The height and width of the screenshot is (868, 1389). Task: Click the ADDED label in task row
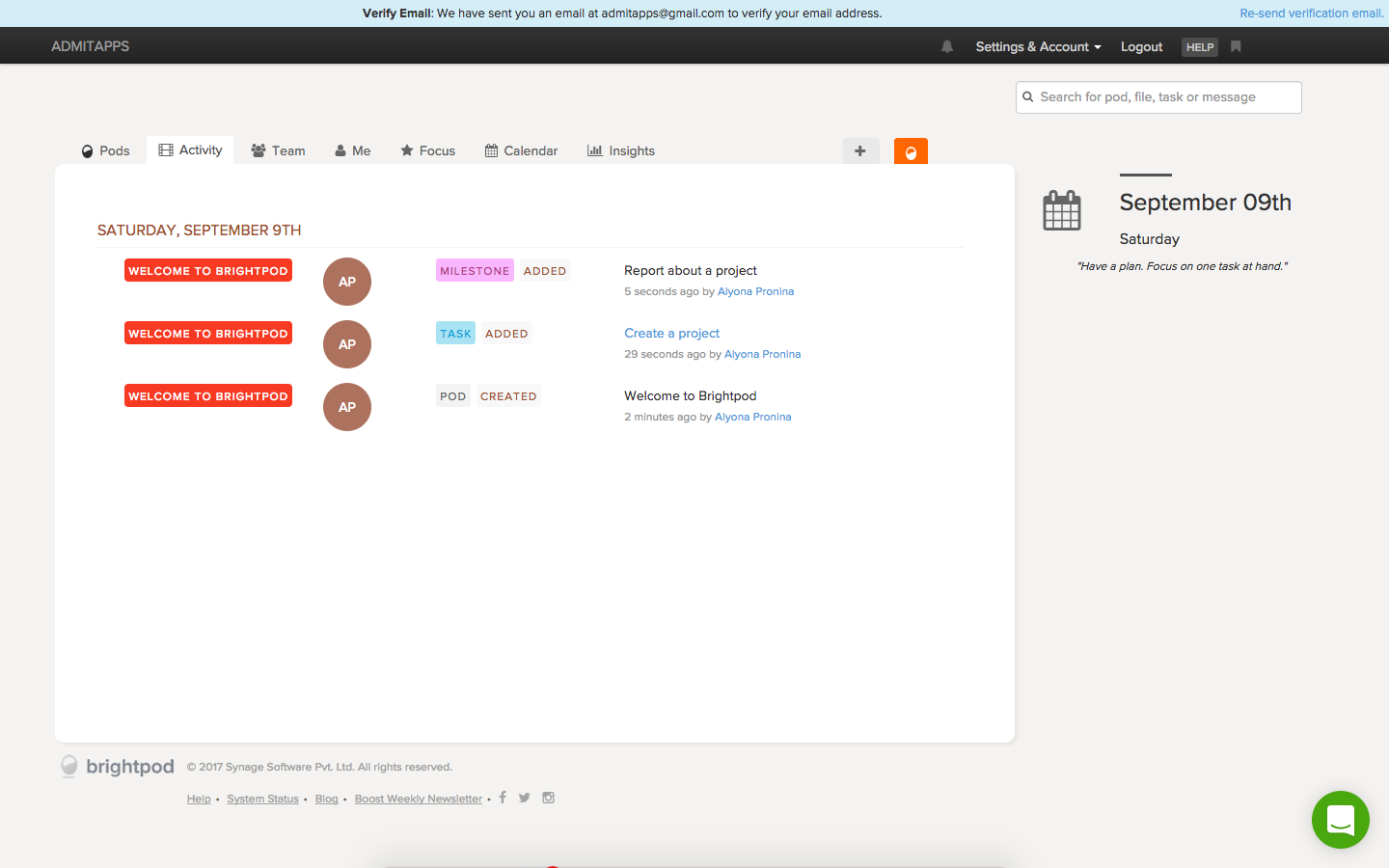pyautogui.click(x=506, y=333)
